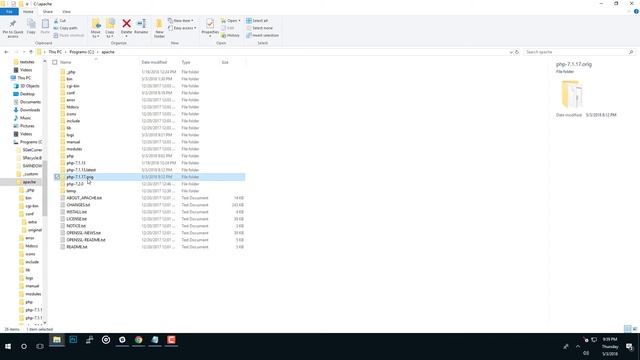Viewport: 640px width, 360px height.
Task: Open the New item dropdown
Action: click(x=181, y=20)
